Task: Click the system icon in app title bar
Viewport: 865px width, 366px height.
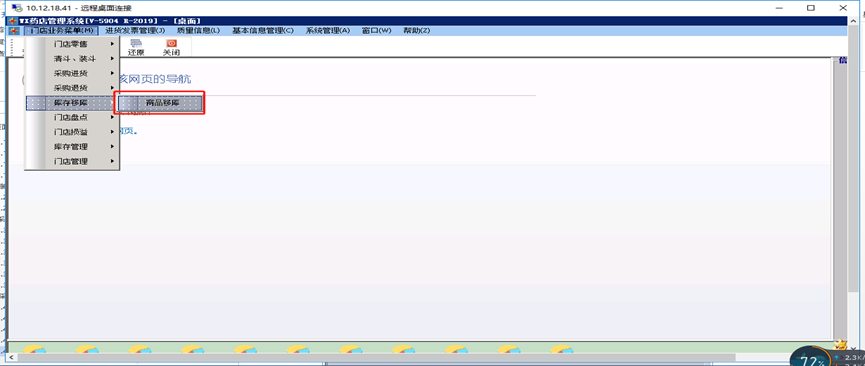Action: pos(13,21)
